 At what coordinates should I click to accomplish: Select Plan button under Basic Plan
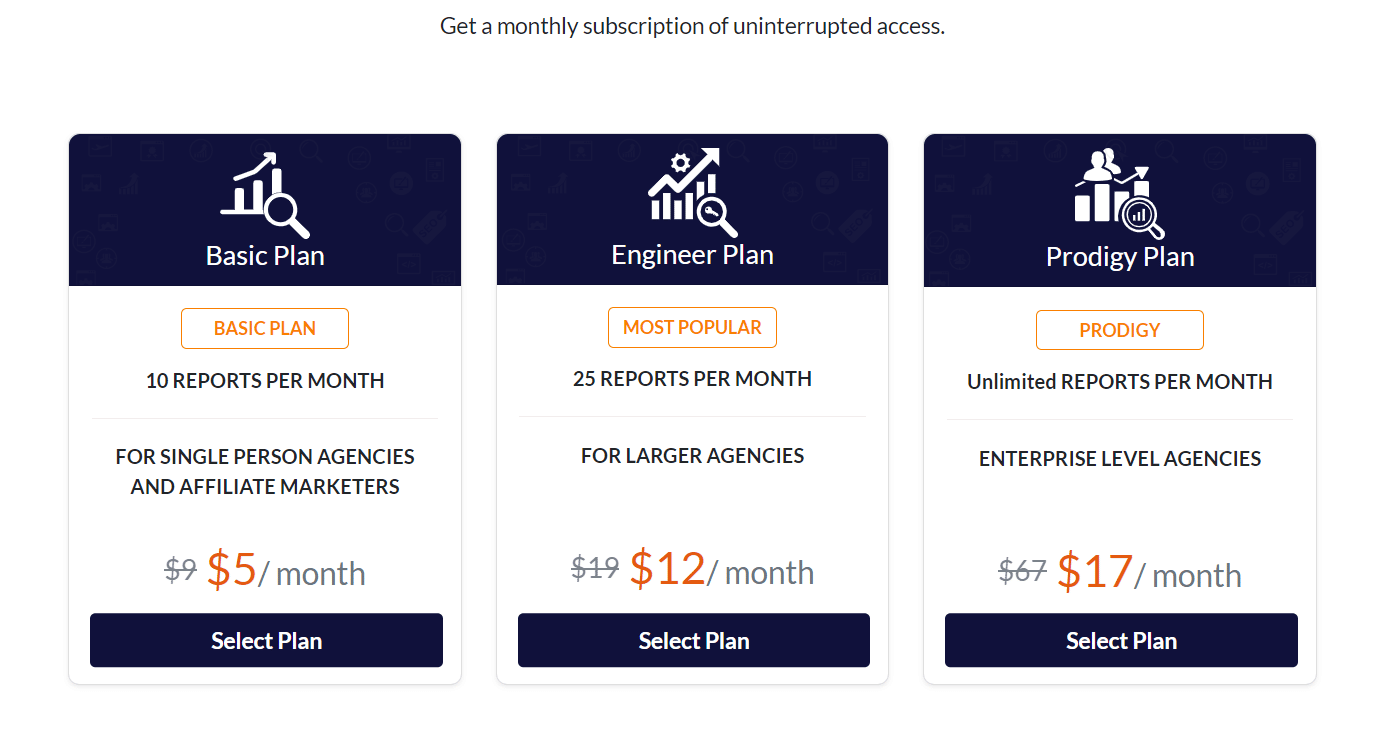pos(266,640)
